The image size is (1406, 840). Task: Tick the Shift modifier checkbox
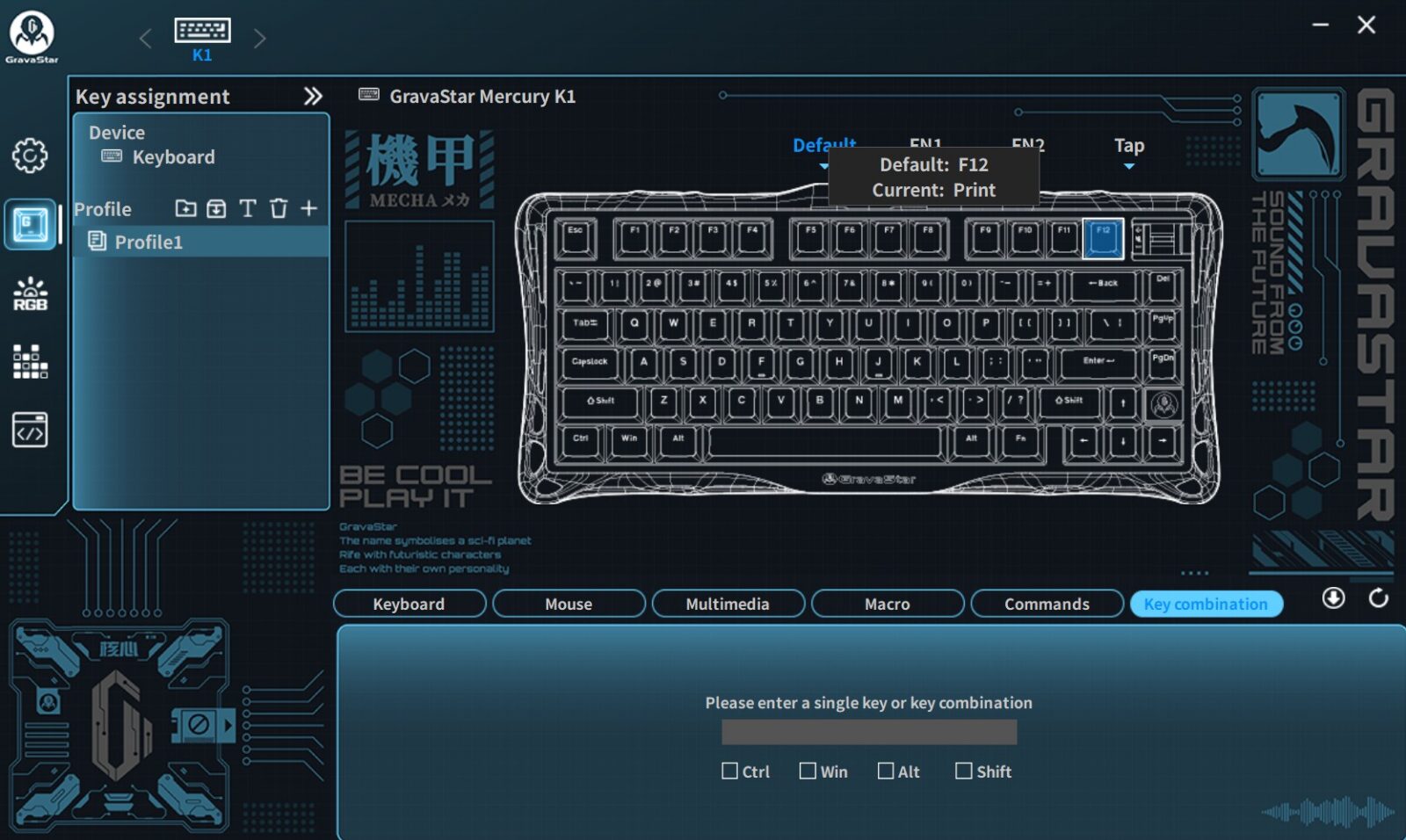(963, 771)
